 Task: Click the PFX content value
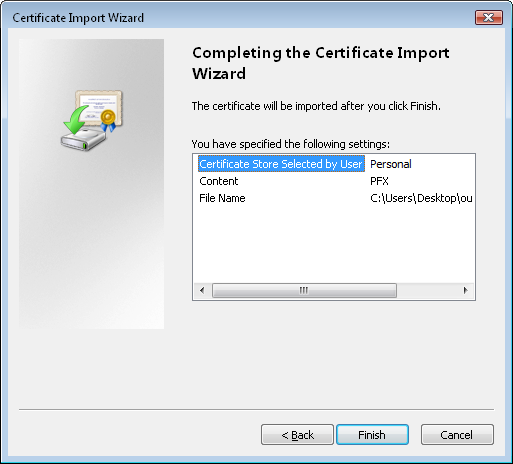tap(379, 181)
